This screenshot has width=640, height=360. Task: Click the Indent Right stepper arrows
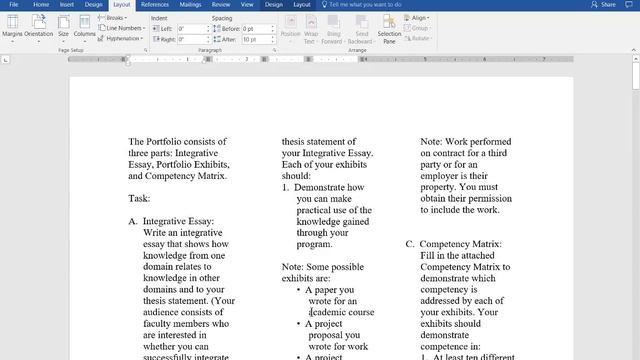point(208,40)
